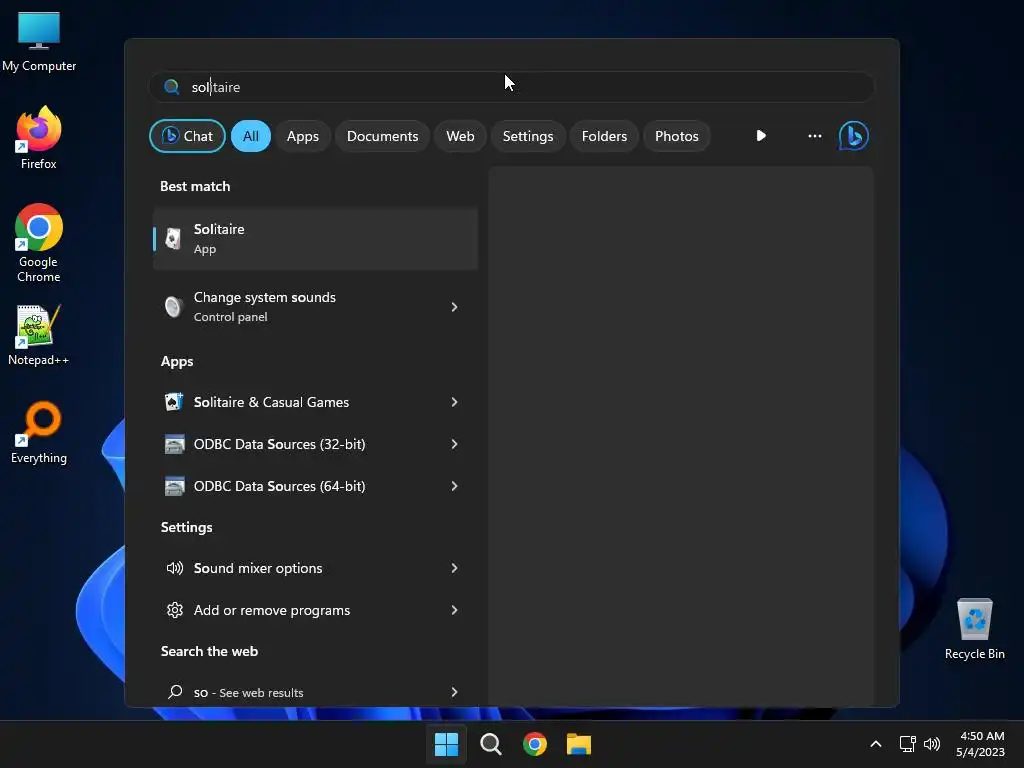Click the volume icon in system tray
Viewport: 1024px width, 768px height.
point(932,744)
